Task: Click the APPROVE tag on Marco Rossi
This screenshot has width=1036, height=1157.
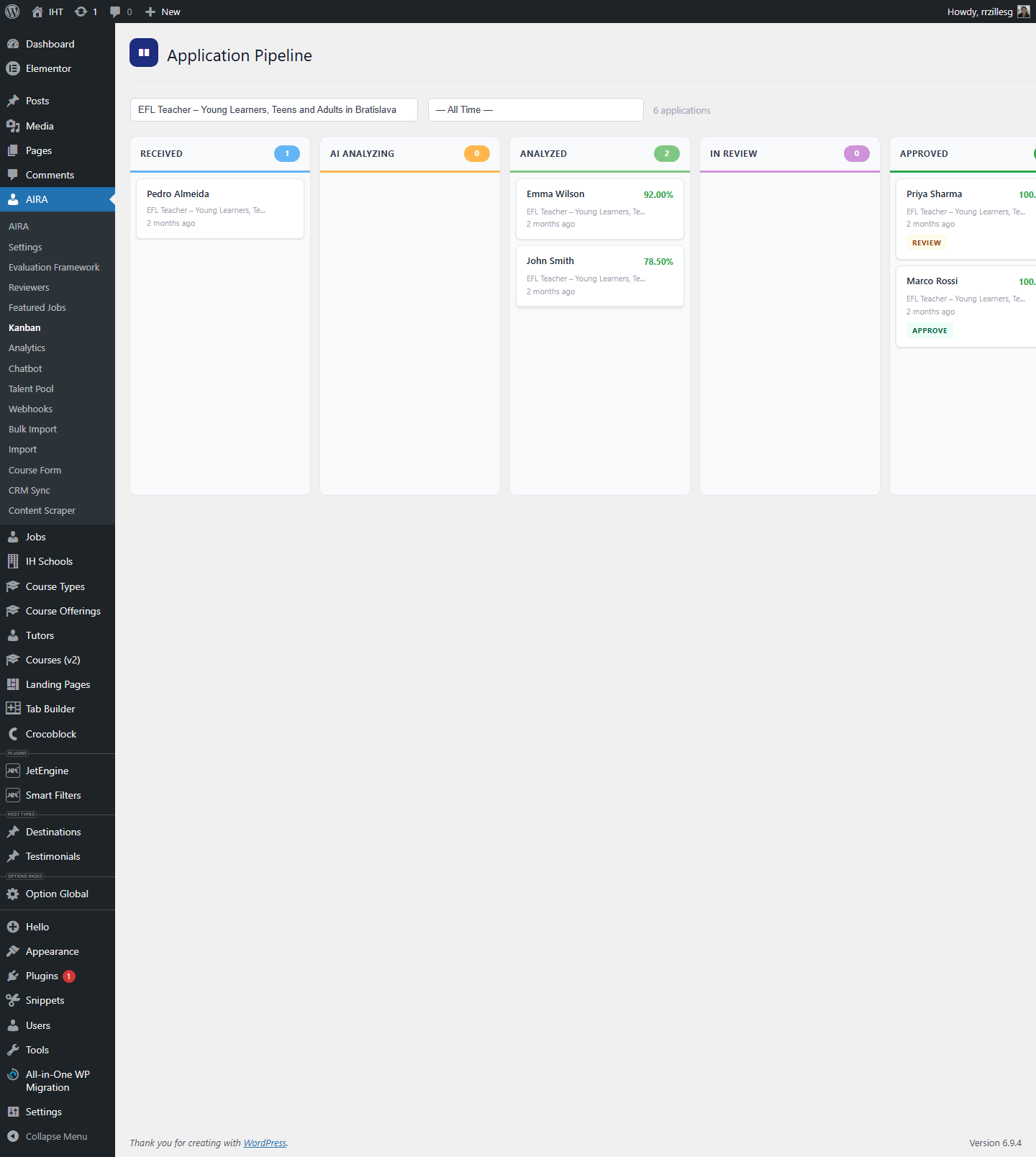Action: [x=930, y=330]
